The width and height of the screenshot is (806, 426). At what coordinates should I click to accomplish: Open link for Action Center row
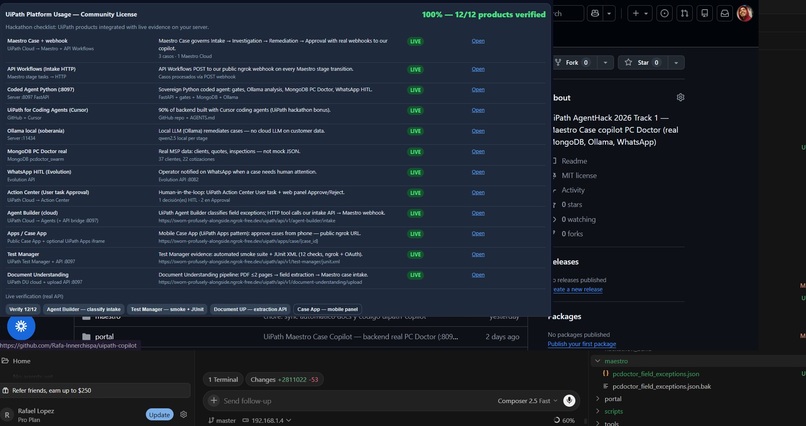pos(478,192)
